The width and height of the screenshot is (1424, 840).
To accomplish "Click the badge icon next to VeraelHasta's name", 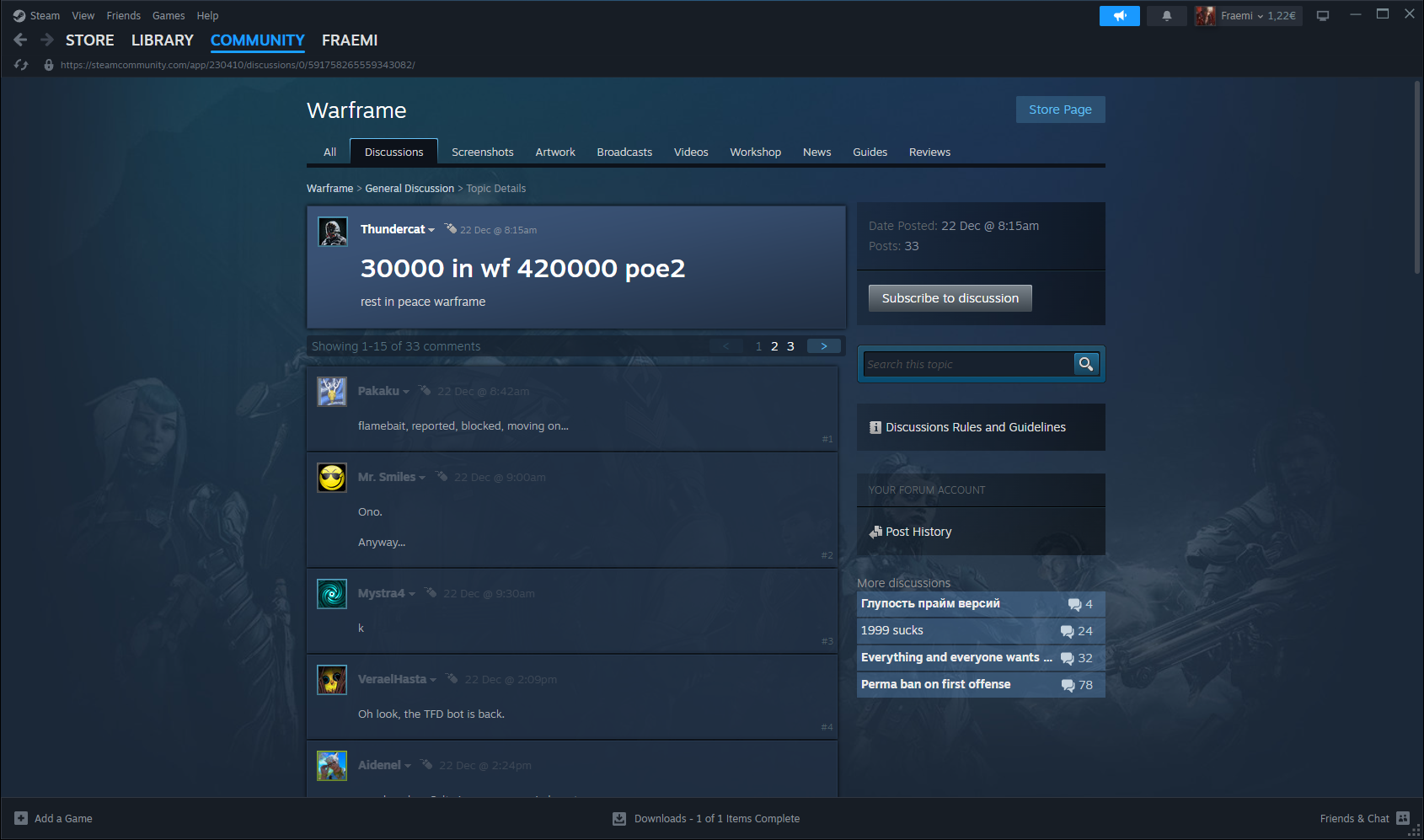I will (x=452, y=678).
